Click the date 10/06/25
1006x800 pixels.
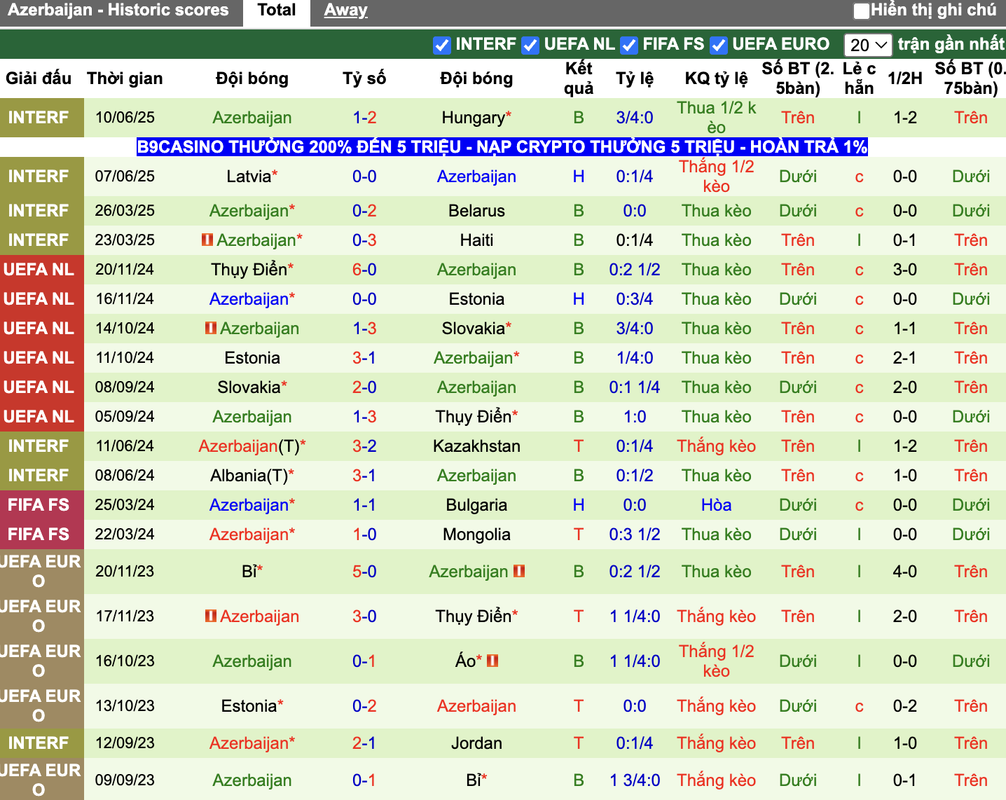point(124,118)
